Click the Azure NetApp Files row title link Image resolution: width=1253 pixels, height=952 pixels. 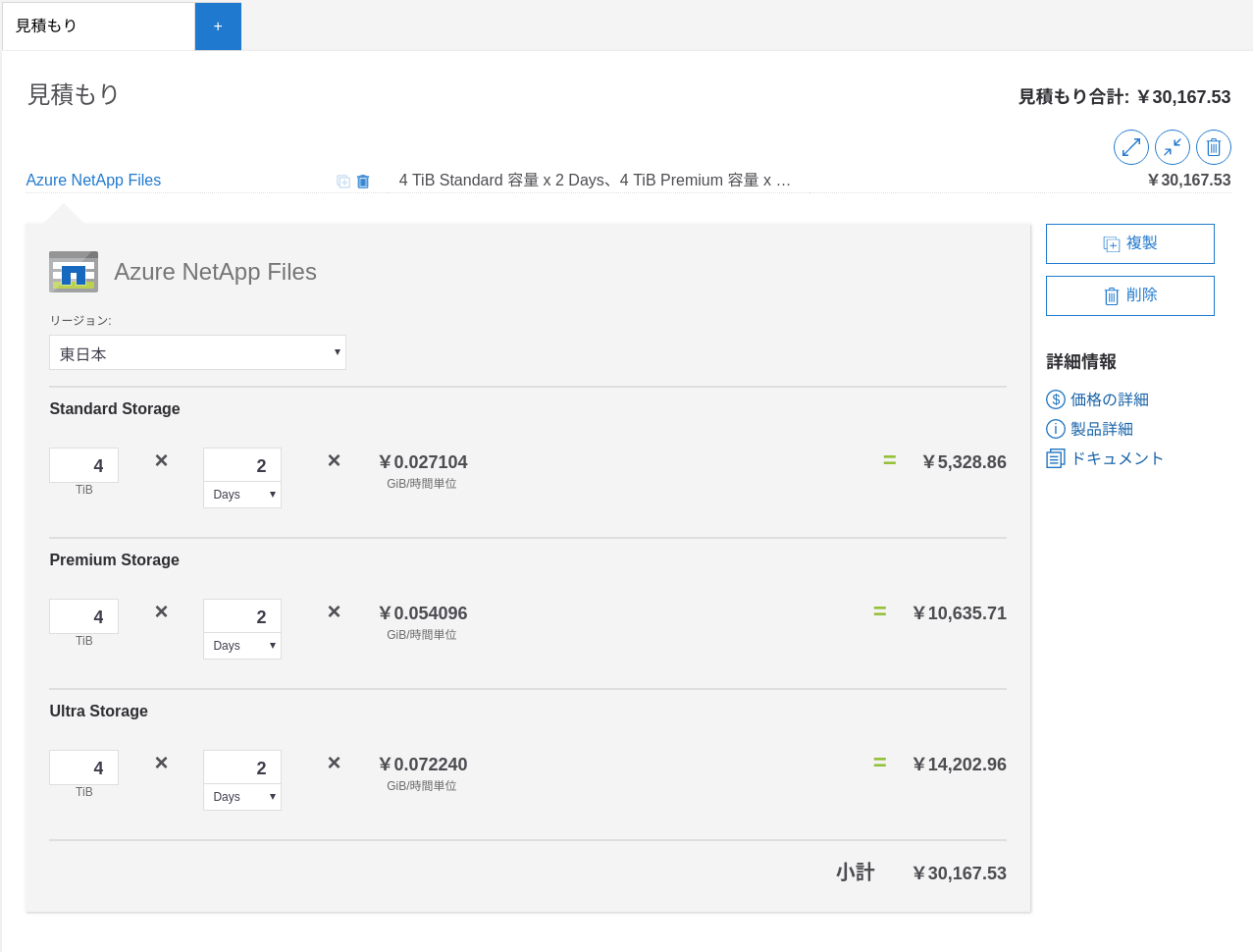click(x=93, y=181)
